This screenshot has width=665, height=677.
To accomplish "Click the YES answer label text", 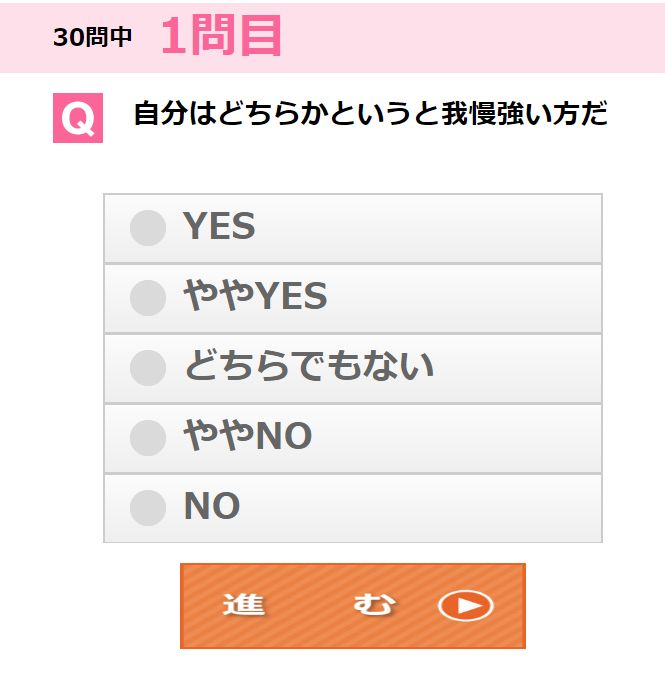I will pos(219,226).
